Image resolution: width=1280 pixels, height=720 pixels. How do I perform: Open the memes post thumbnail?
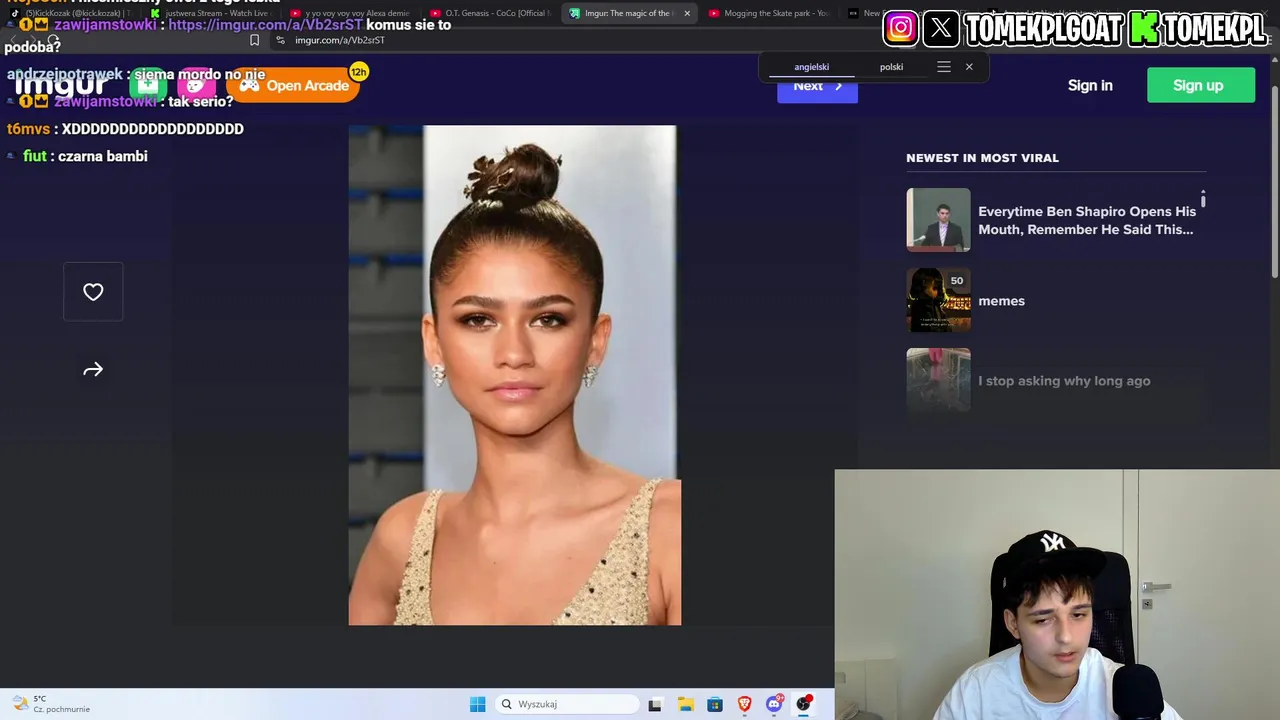click(938, 300)
